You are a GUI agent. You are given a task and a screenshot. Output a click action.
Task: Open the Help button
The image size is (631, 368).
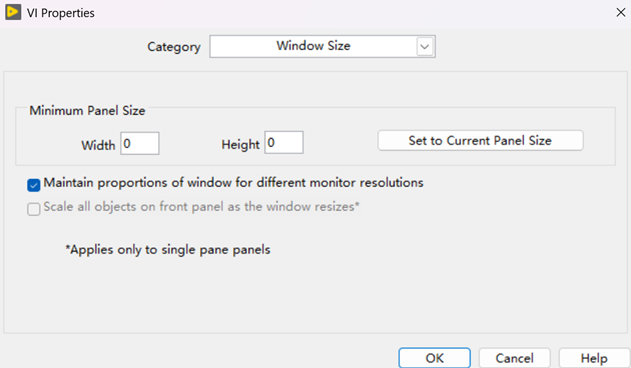tap(594, 358)
